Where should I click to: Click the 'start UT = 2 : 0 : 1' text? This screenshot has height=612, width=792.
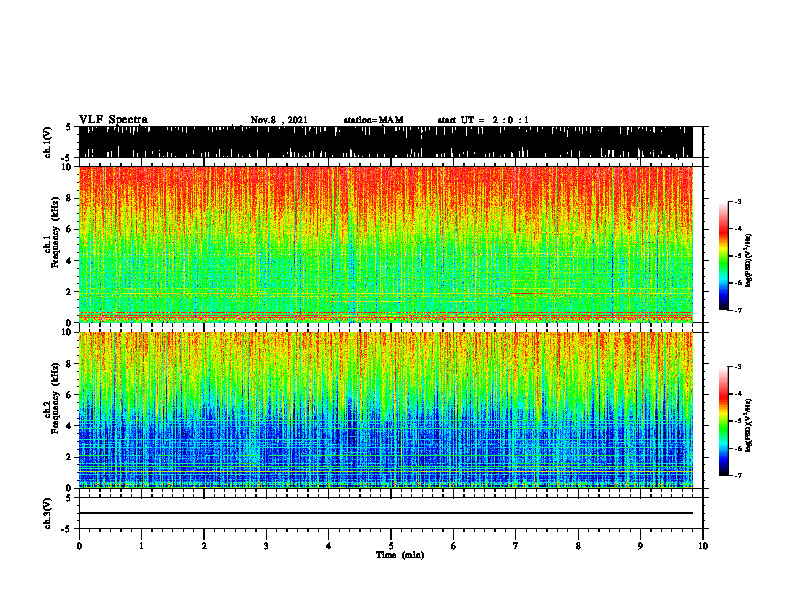tap(483, 120)
